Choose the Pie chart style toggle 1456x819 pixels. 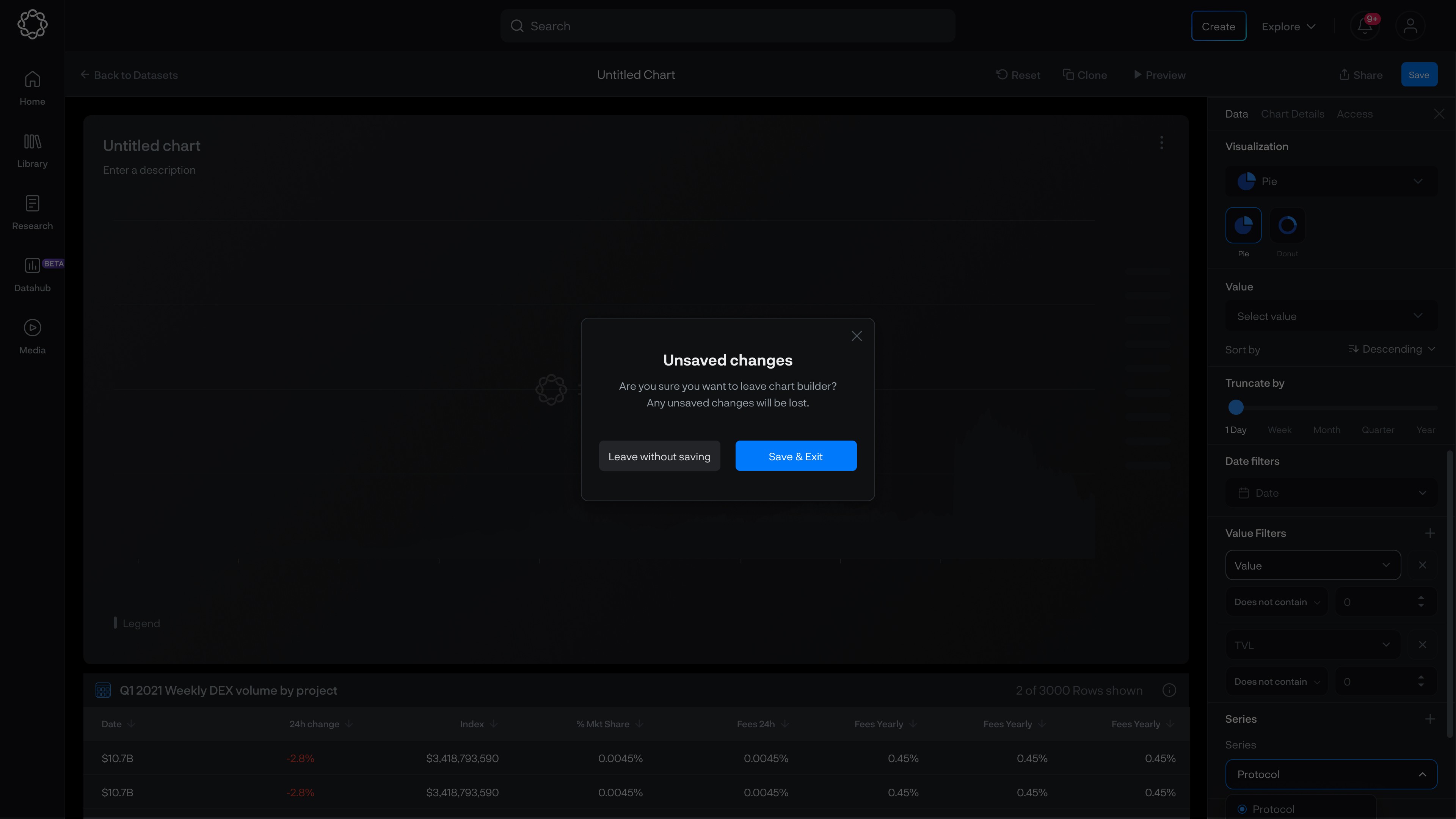coord(1243,226)
